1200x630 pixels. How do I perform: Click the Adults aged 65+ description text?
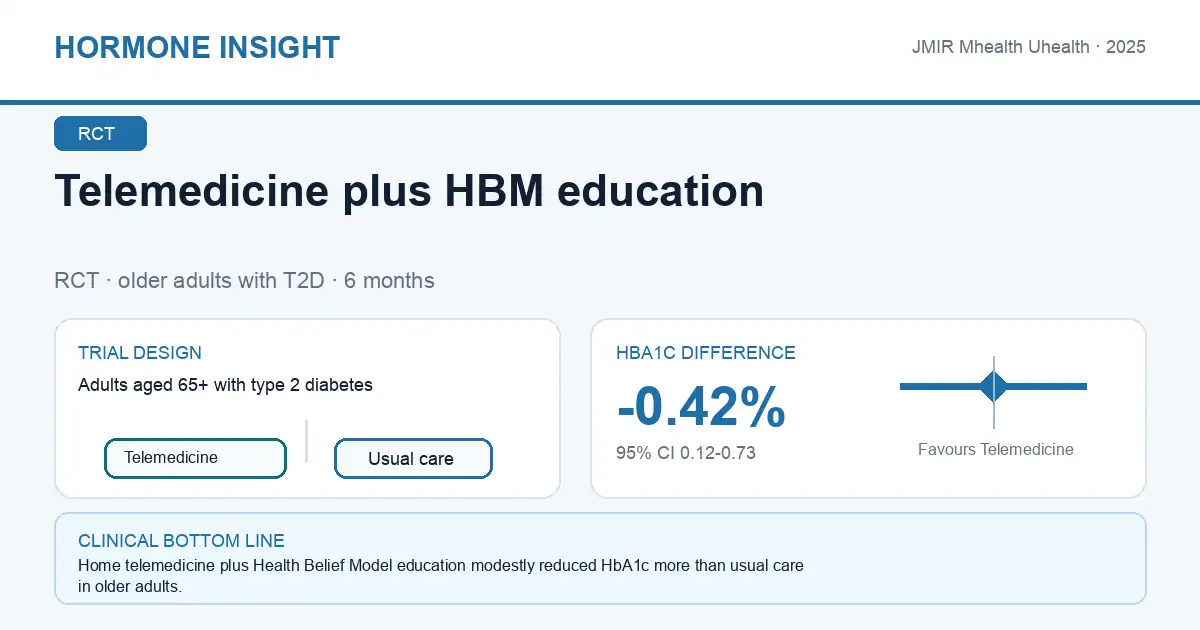pyautogui.click(x=225, y=385)
